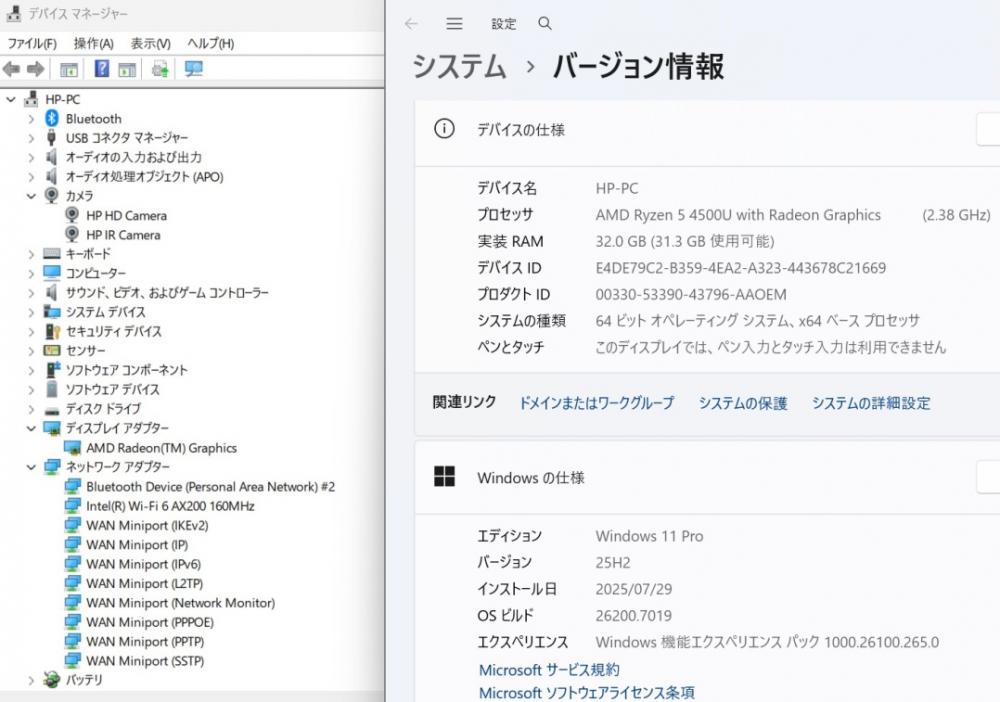
Task: Click the AMD Radeon(TM) Graphics adapter icon
Action: point(72,448)
